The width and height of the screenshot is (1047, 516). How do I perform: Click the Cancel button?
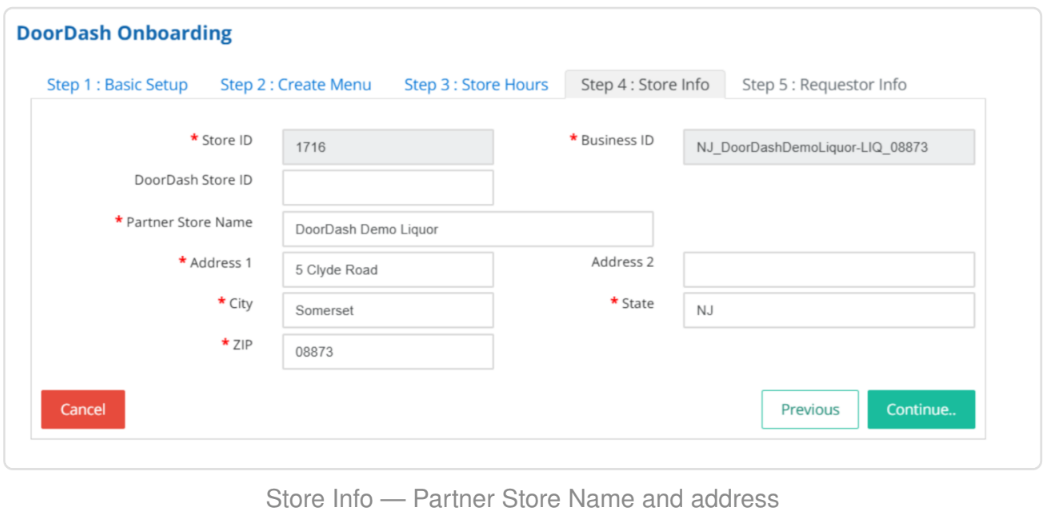[x=83, y=409]
